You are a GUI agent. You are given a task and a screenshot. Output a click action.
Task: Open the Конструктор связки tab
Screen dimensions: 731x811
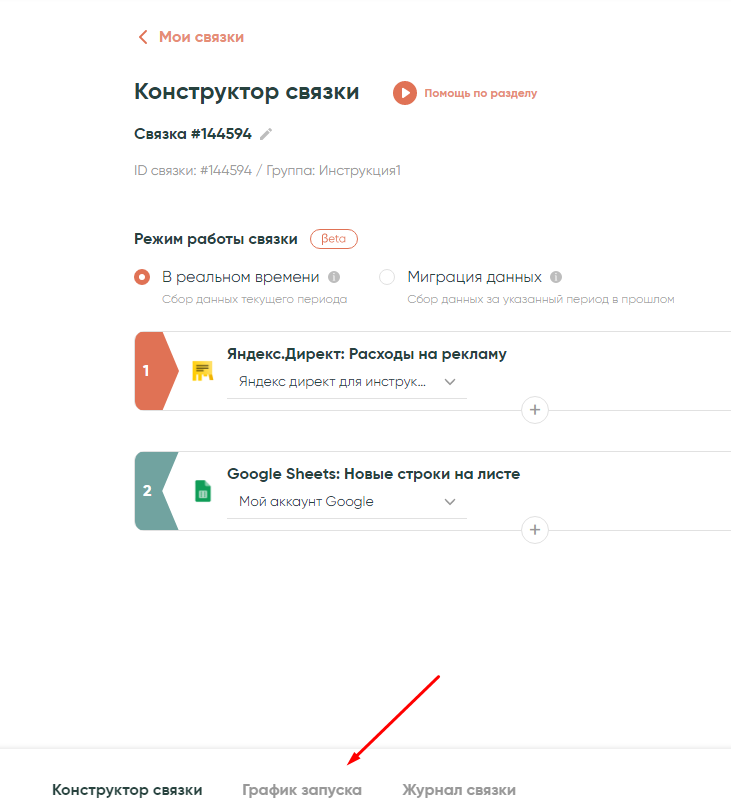click(127, 790)
